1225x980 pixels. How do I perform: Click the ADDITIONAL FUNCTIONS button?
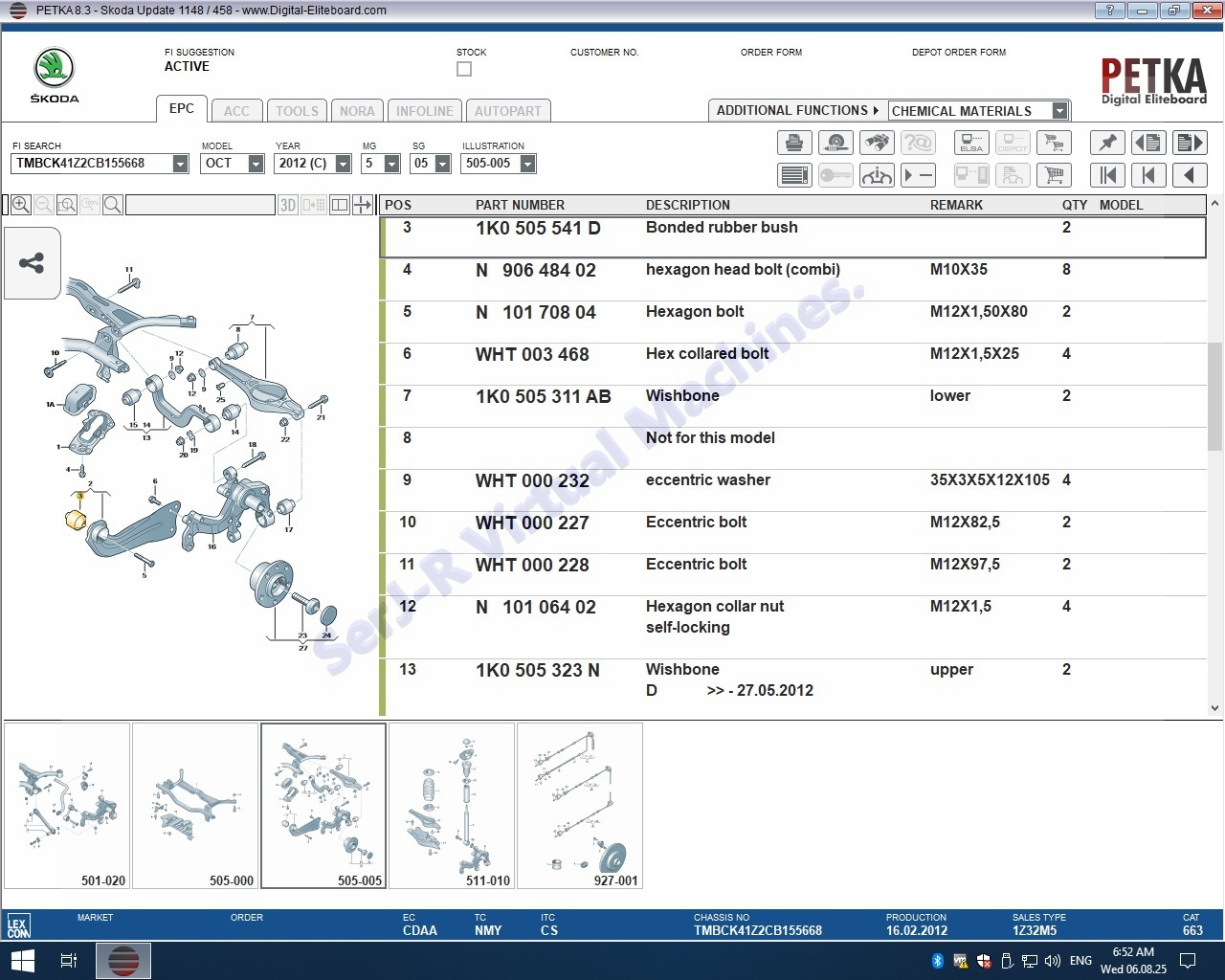tap(796, 111)
